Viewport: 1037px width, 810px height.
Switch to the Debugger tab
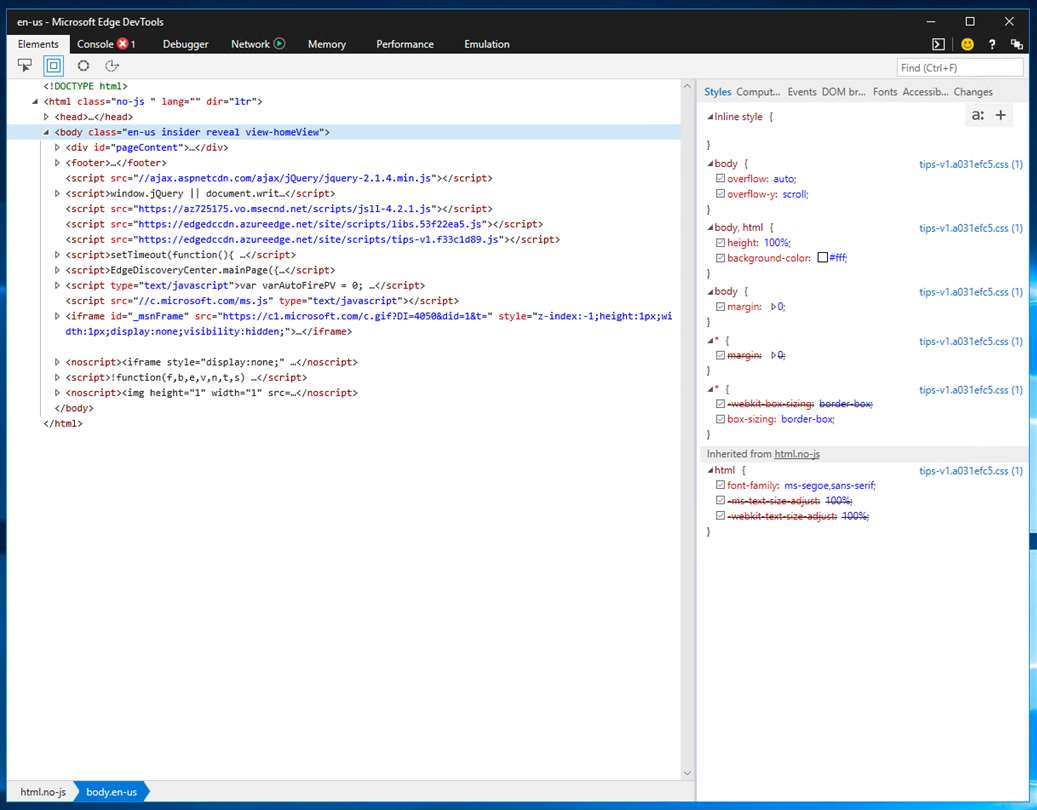pos(185,44)
